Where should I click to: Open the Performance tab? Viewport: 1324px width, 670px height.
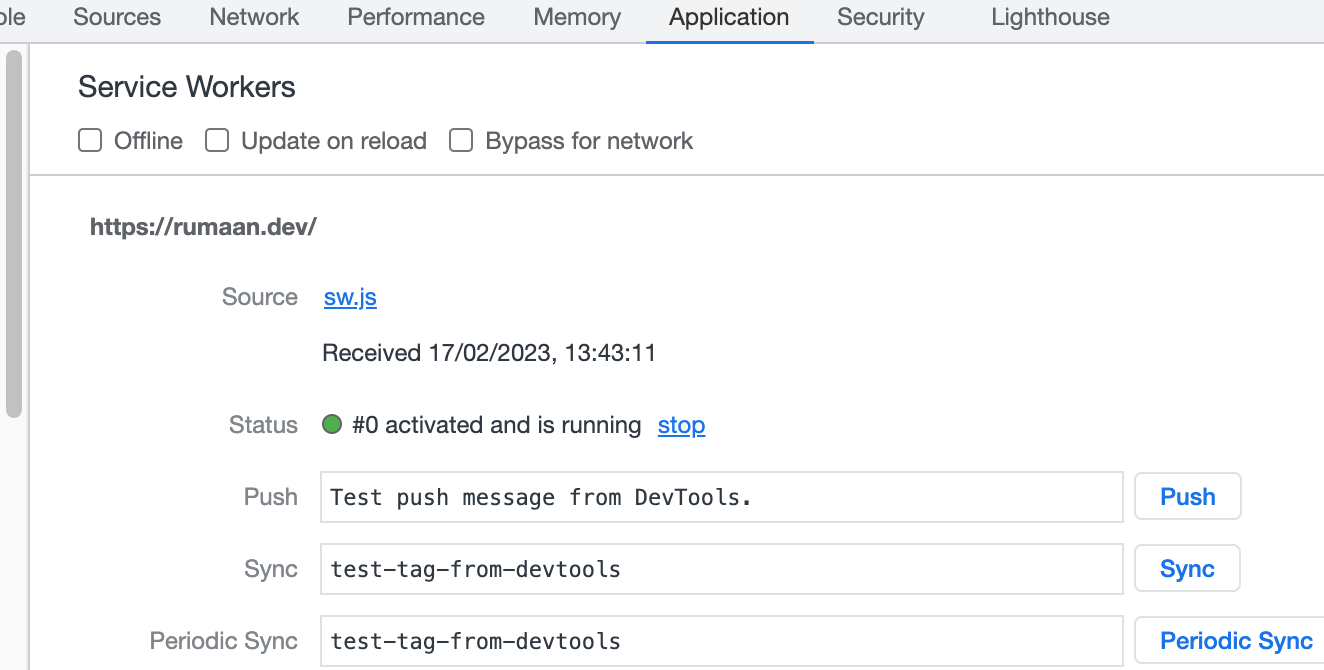[x=416, y=17]
